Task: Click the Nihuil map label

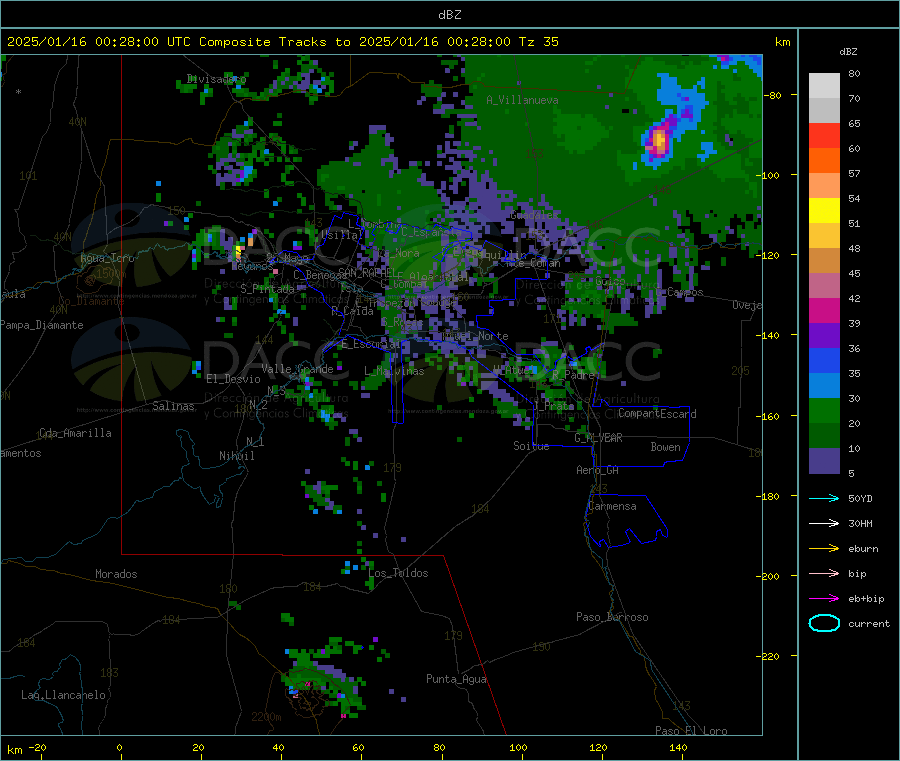Action: pyautogui.click(x=236, y=456)
